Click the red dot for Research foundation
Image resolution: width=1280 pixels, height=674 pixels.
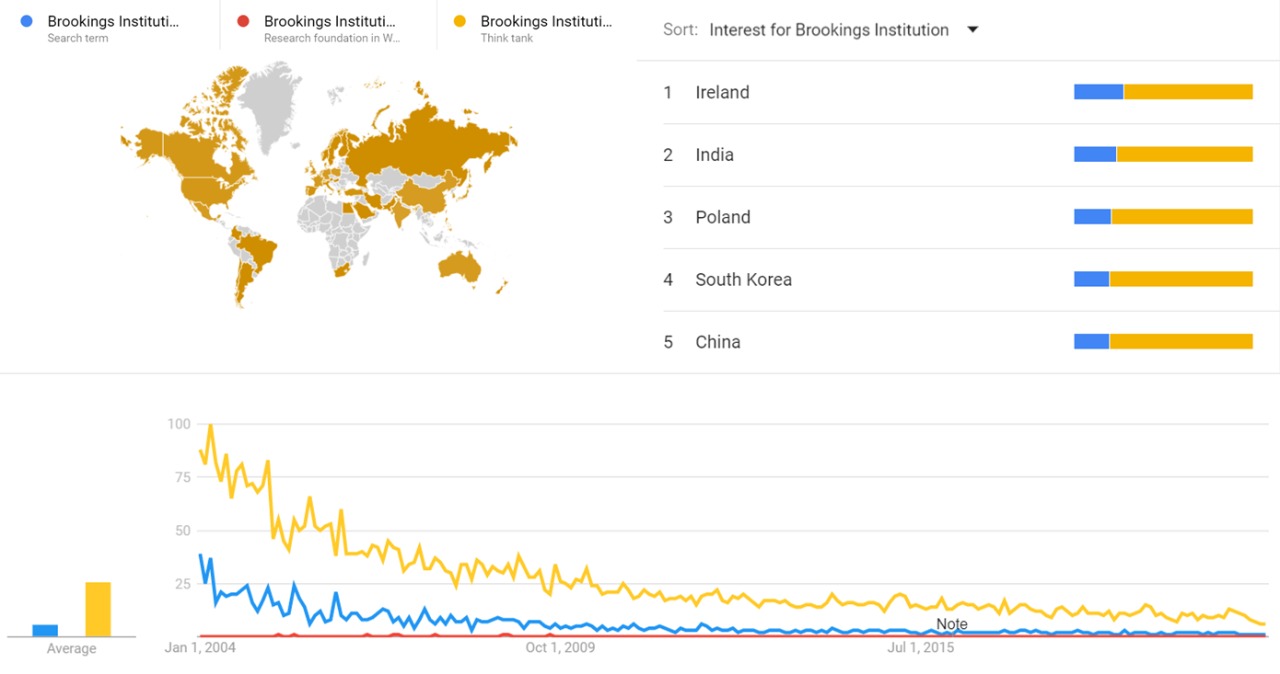(x=243, y=21)
